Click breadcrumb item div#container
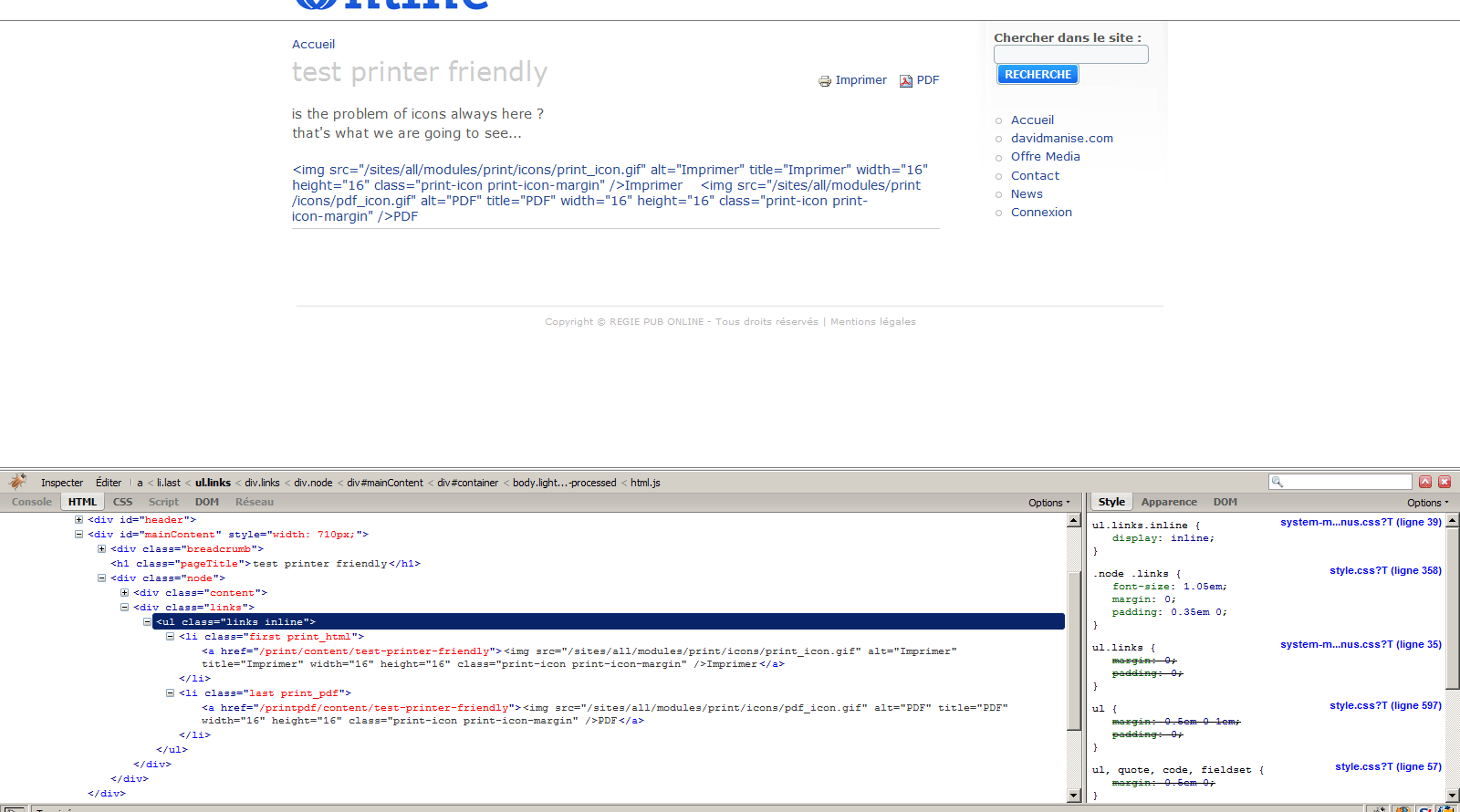 467,483
